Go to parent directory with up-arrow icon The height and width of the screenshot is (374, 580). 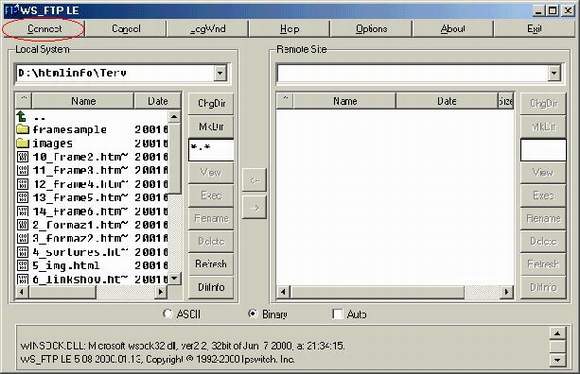pyautogui.click(x=22, y=117)
